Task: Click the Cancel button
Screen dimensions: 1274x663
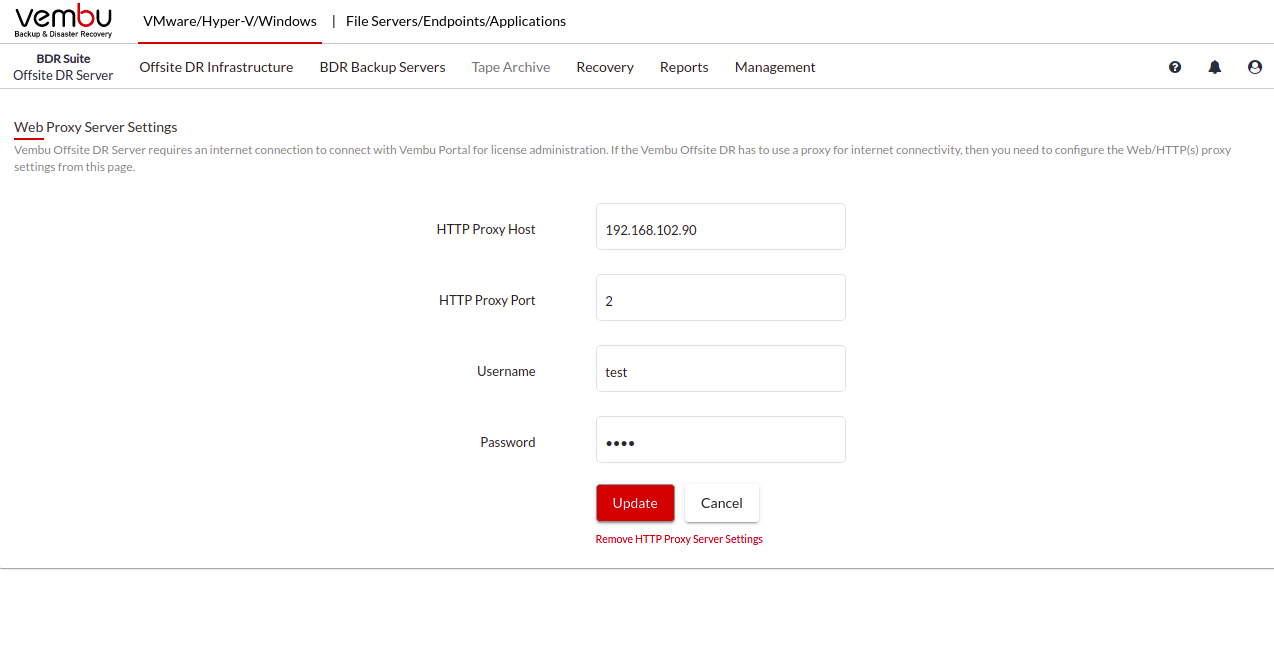Action: pos(722,503)
